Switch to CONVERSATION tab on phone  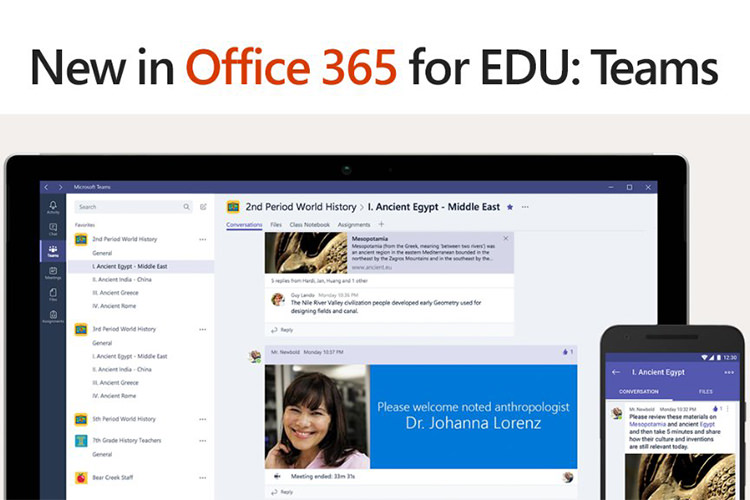click(639, 391)
